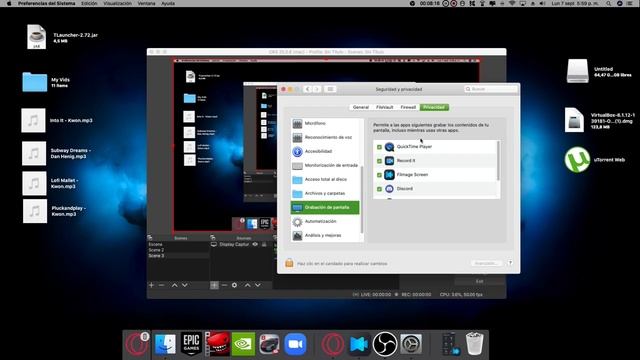Select Micrófono in the privacy list
The image size is (640, 360).
pyautogui.click(x=326, y=123)
